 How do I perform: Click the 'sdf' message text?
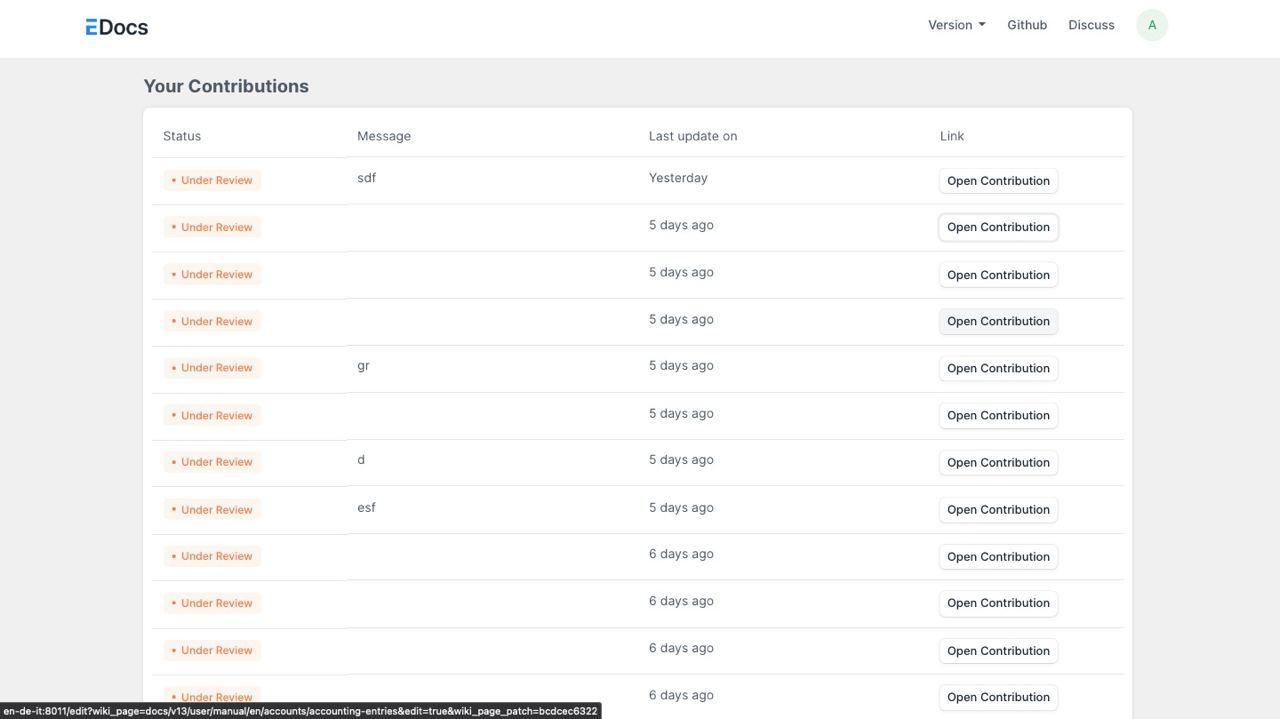coord(366,178)
